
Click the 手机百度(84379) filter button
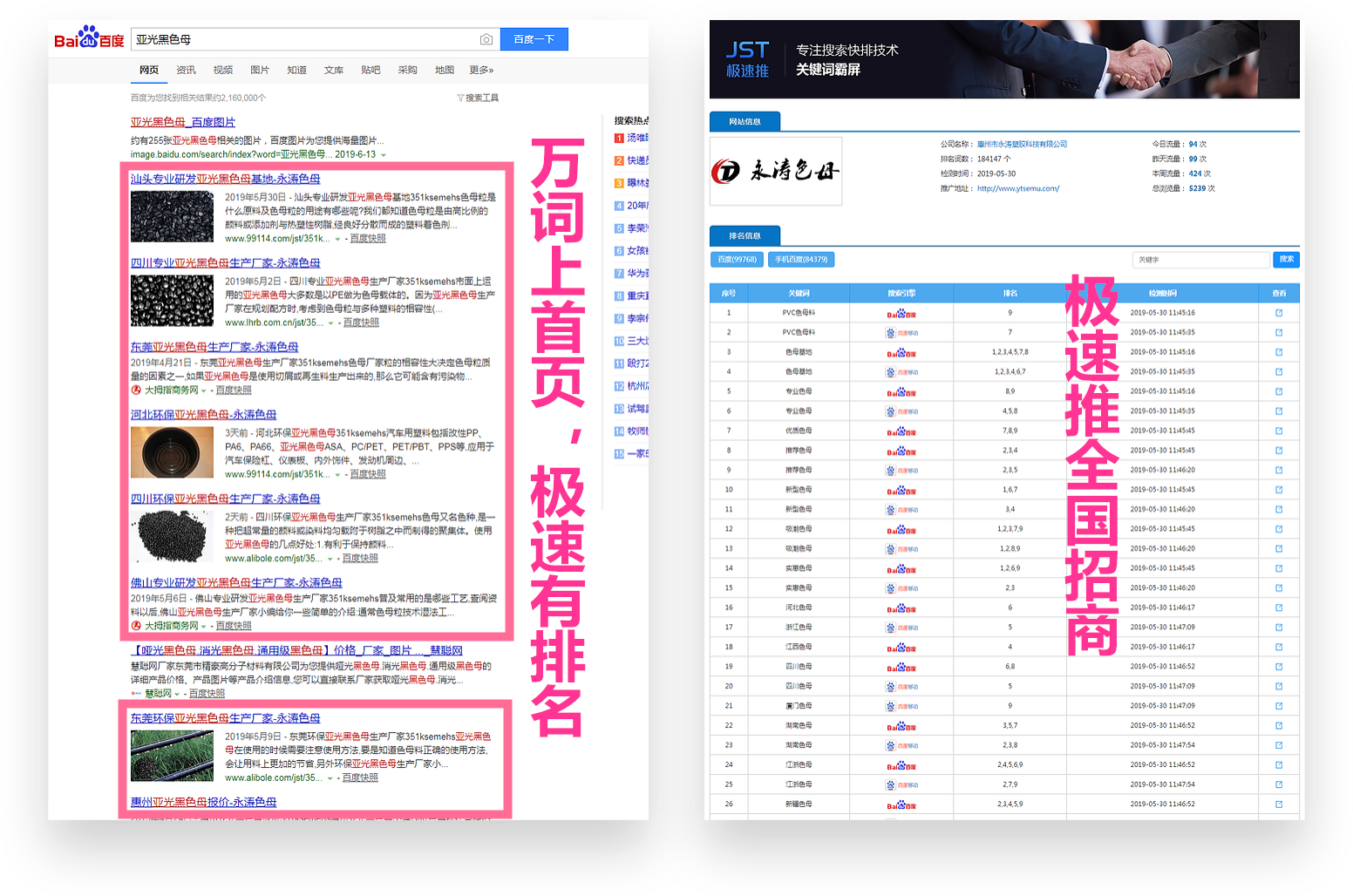point(801,259)
